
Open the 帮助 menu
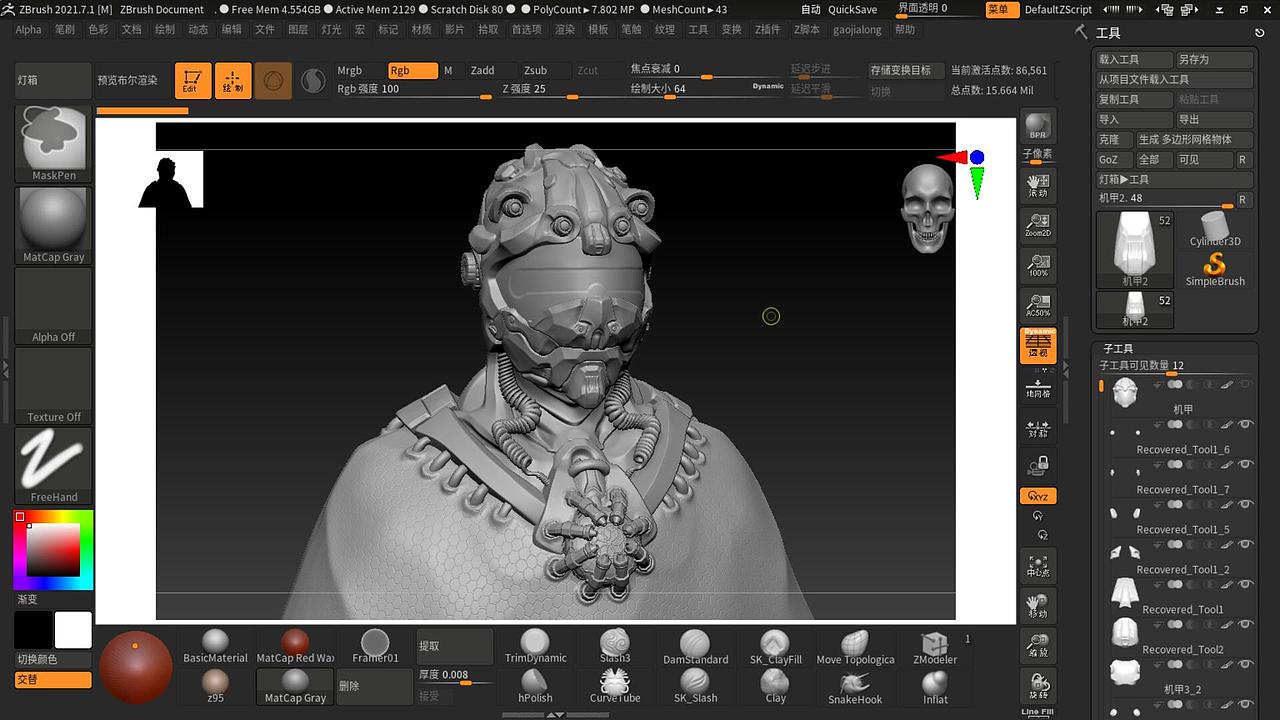(905, 29)
